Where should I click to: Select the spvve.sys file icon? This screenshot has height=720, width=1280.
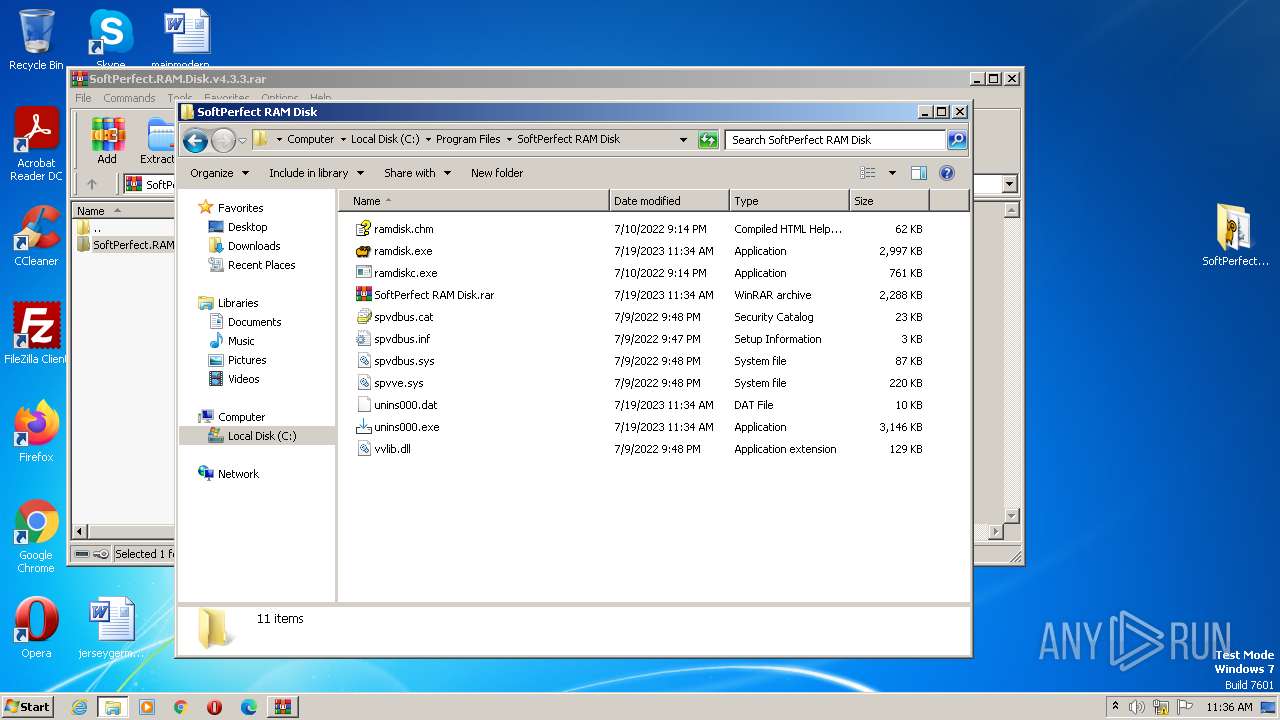pyautogui.click(x=364, y=383)
